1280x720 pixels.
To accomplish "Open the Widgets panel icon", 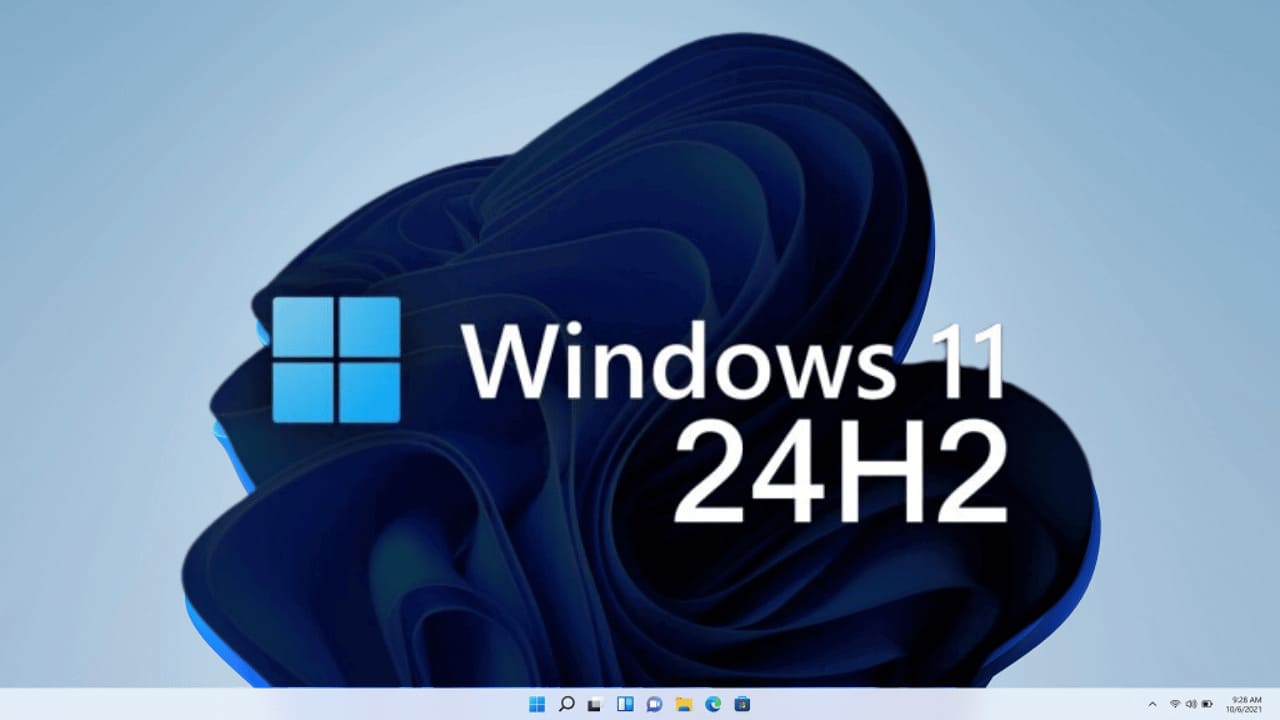I will coord(625,704).
